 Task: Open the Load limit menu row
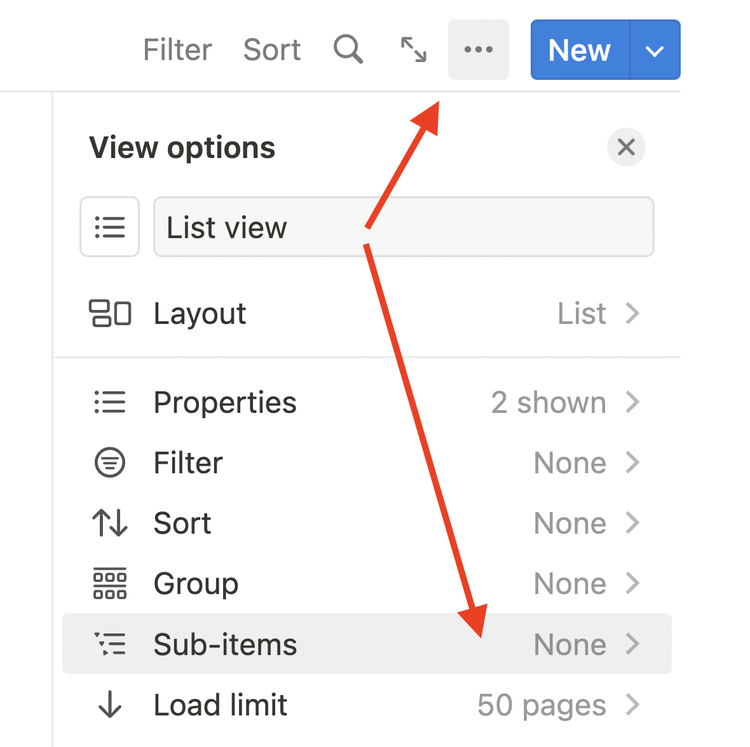click(x=367, y=704)
